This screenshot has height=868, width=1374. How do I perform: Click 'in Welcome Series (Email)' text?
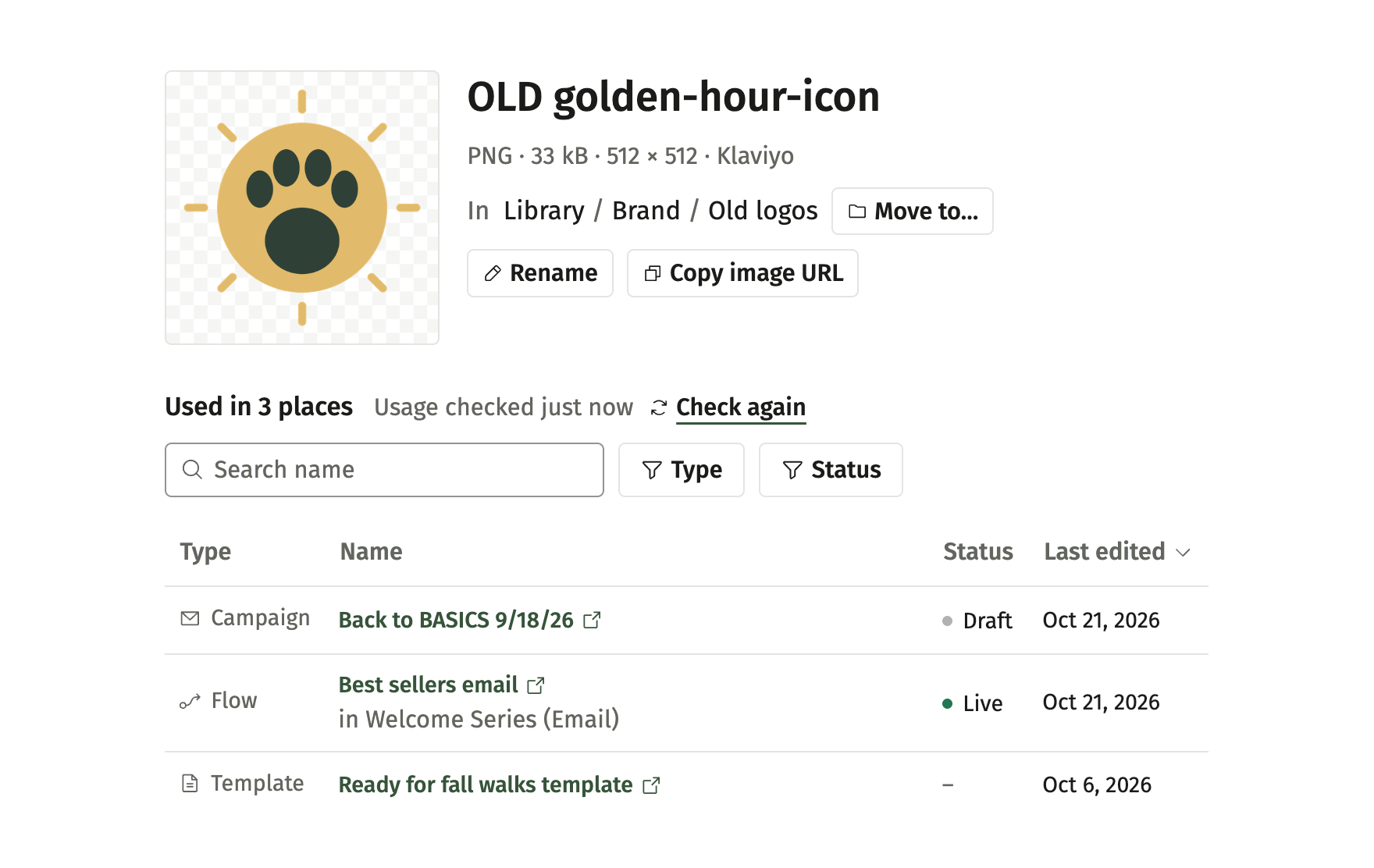(479, 719)
